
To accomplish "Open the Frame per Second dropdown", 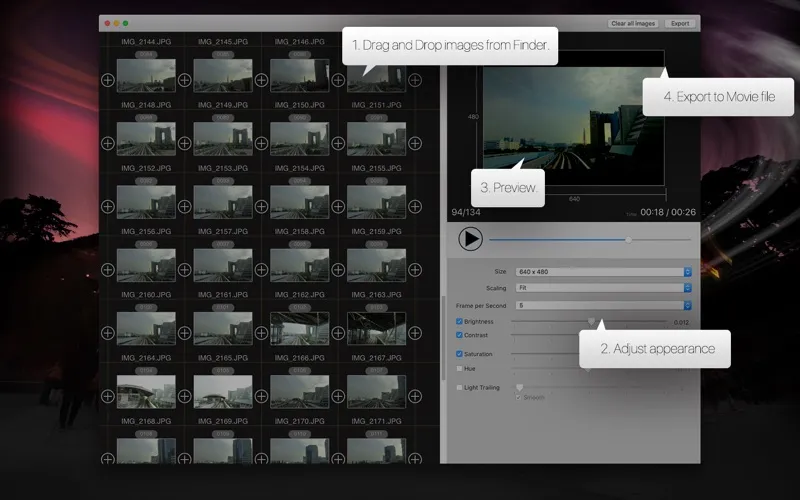I will [604, 305].
